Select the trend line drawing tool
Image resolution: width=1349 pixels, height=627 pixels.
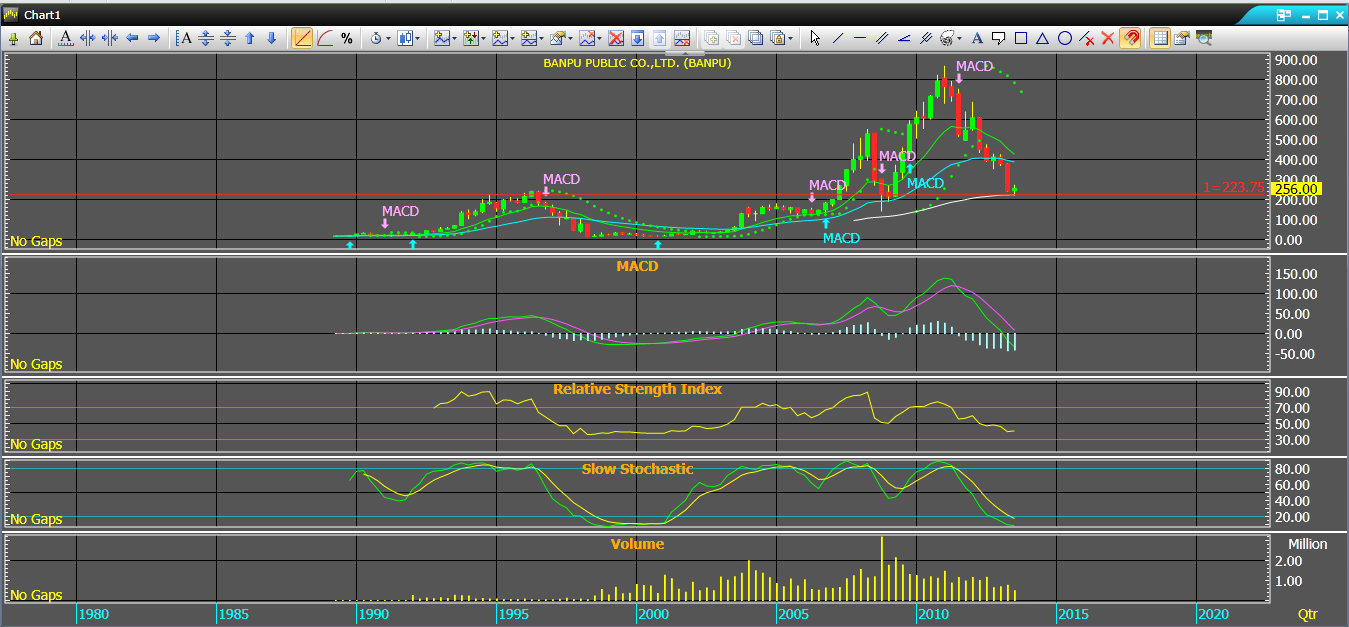coord(838,38)
